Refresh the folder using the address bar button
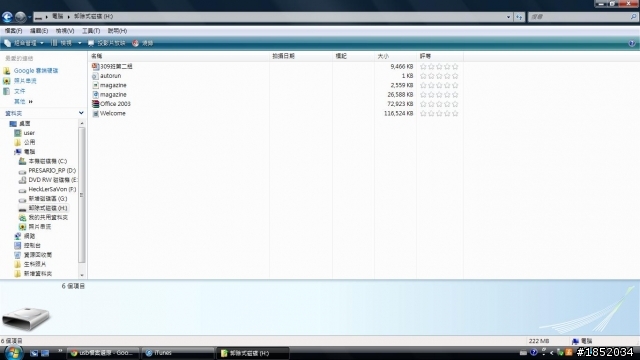The height and width of the screenshot is (360, 640). point(519,17)
